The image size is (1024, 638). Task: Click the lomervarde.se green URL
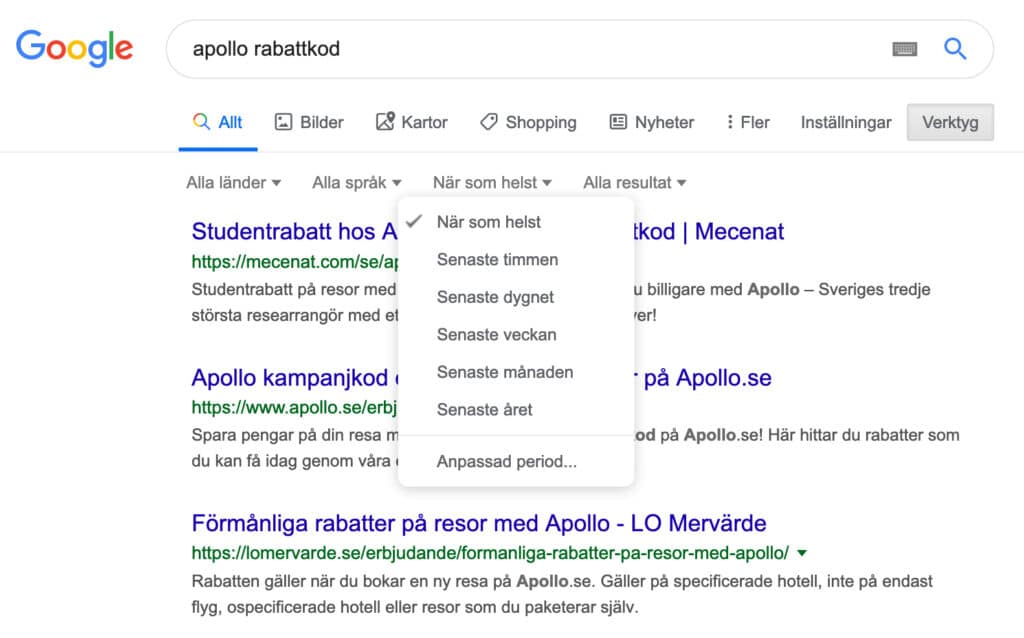[490, 552]
